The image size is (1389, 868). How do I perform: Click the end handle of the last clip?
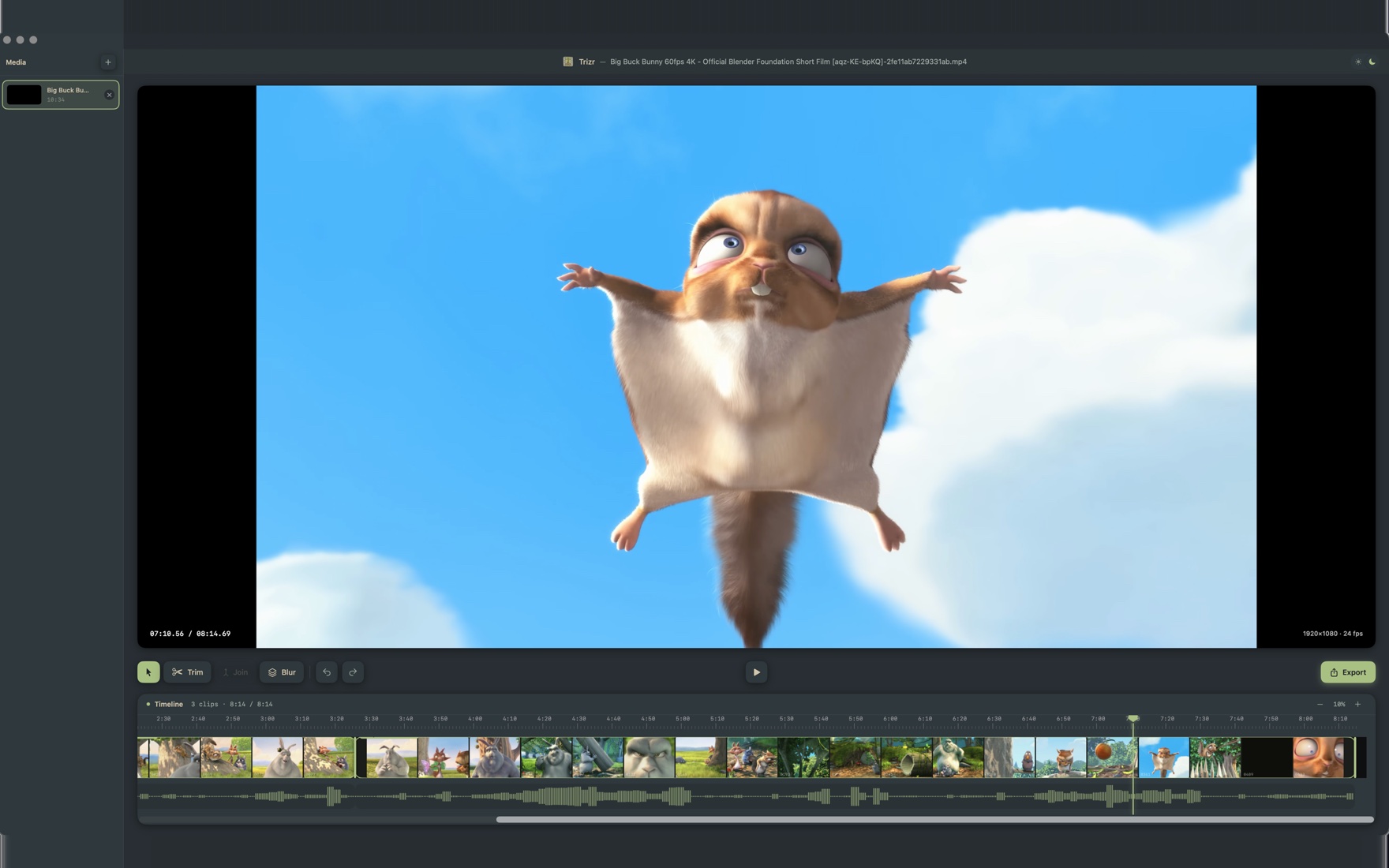coord(1355,758)
